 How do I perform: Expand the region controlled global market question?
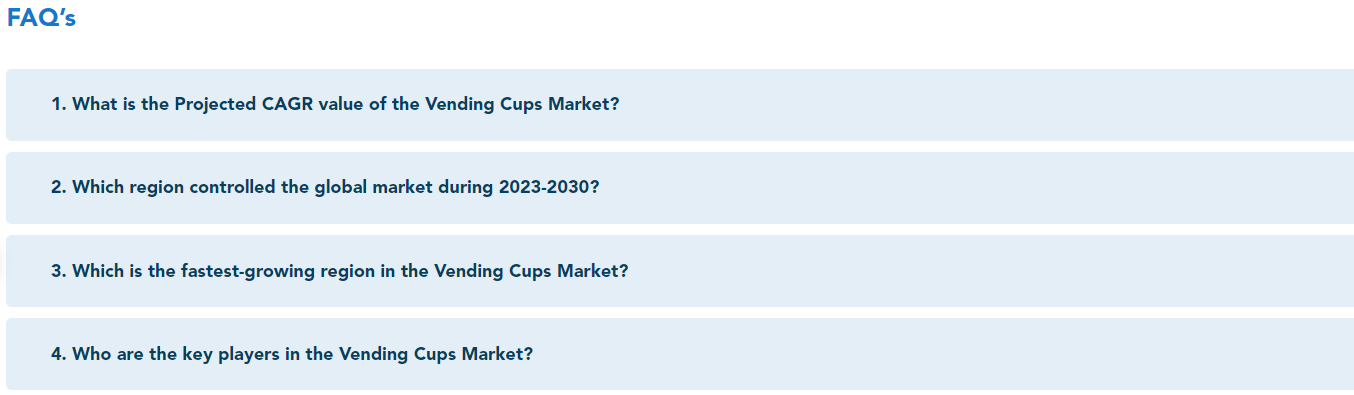click(680, 188)
